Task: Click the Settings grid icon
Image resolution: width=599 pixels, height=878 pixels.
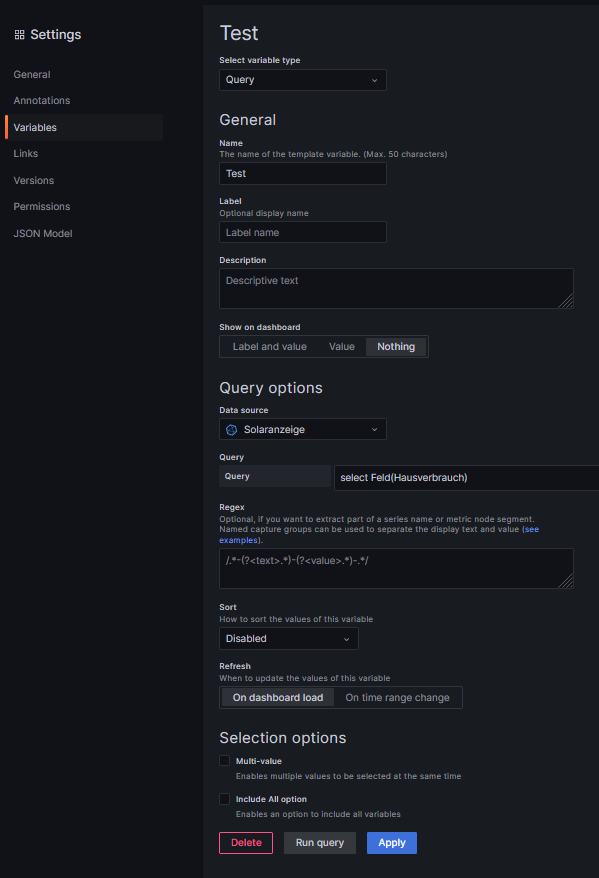Action: pyautogui.click(x=20, y=35)
